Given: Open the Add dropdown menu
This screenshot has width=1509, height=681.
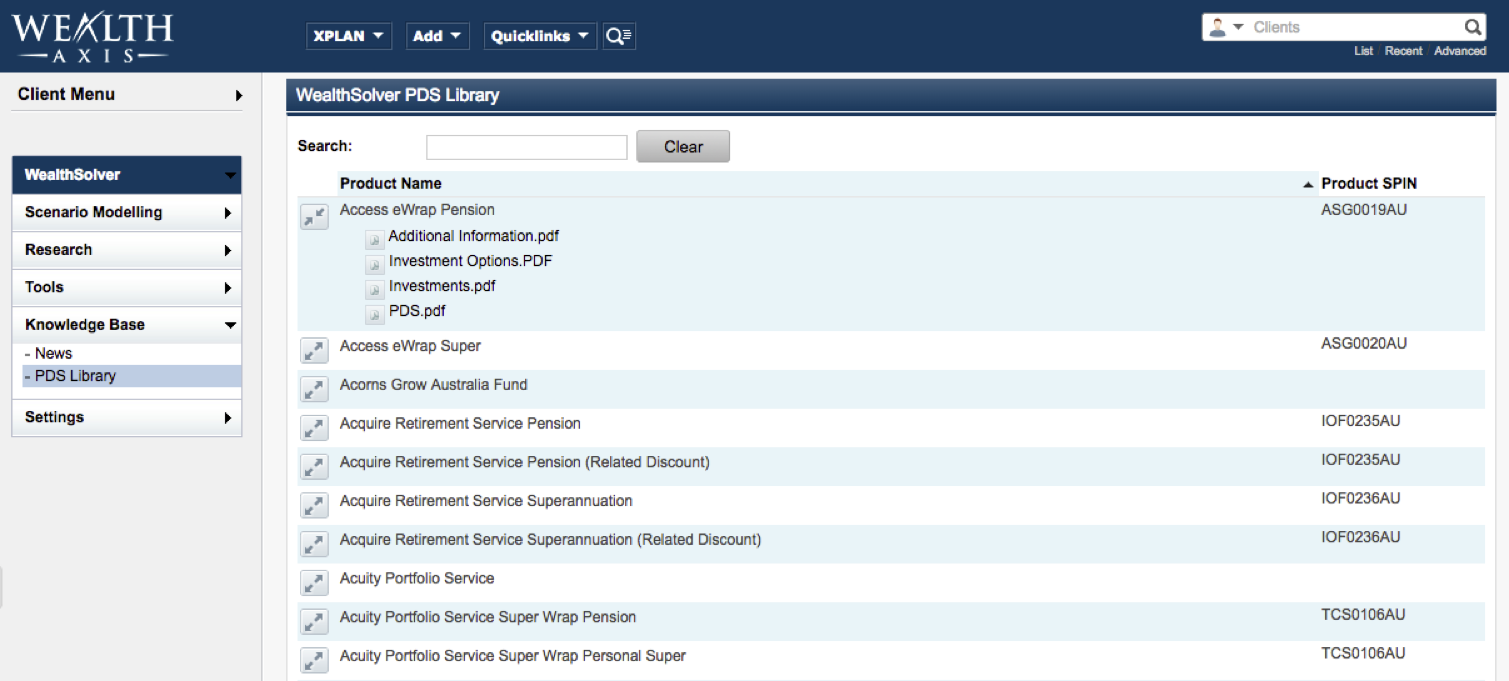Looking at the screenshot, I should tap(437, 36).
